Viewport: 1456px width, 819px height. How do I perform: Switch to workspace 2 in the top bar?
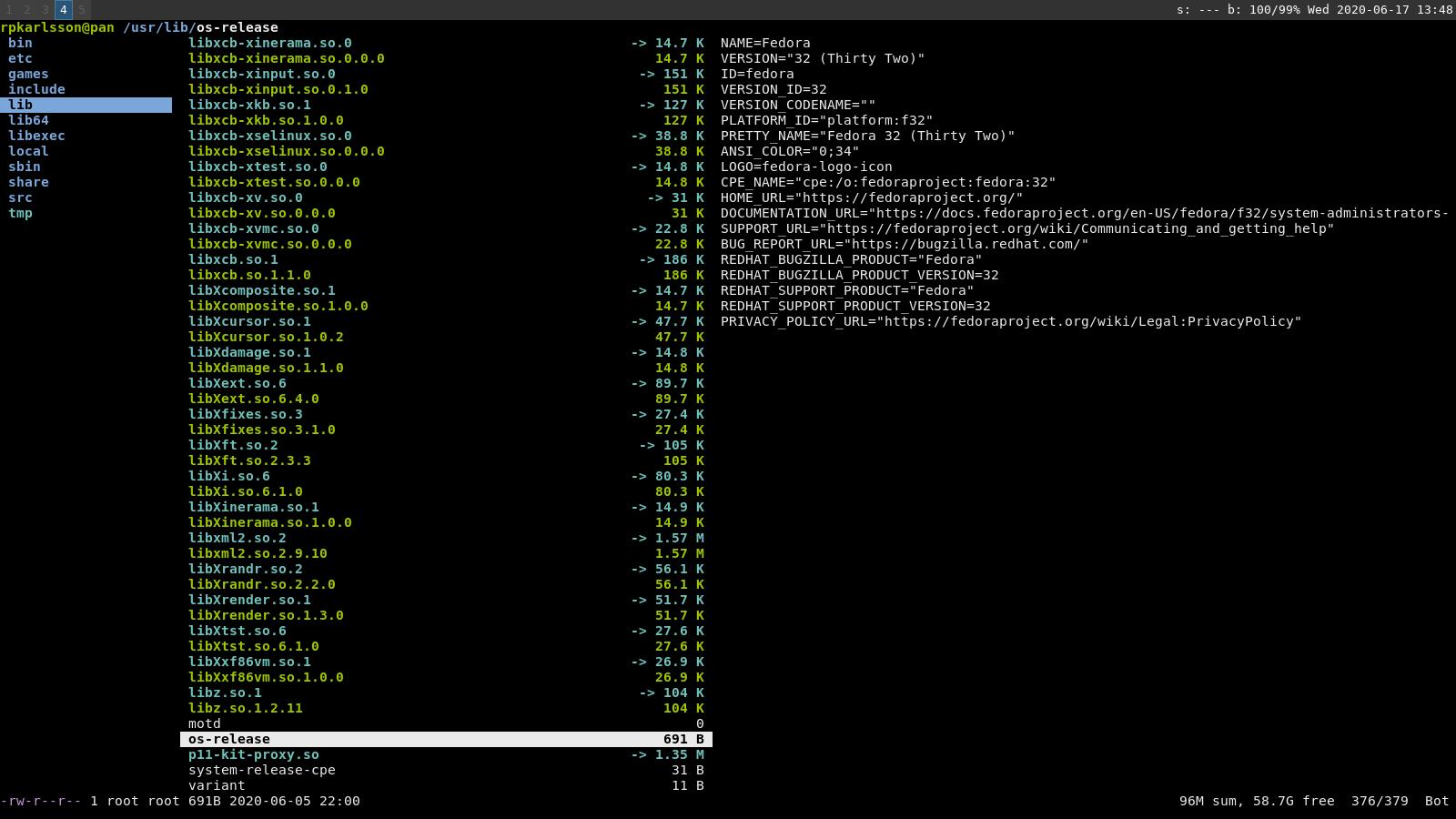tap(27, 9)
